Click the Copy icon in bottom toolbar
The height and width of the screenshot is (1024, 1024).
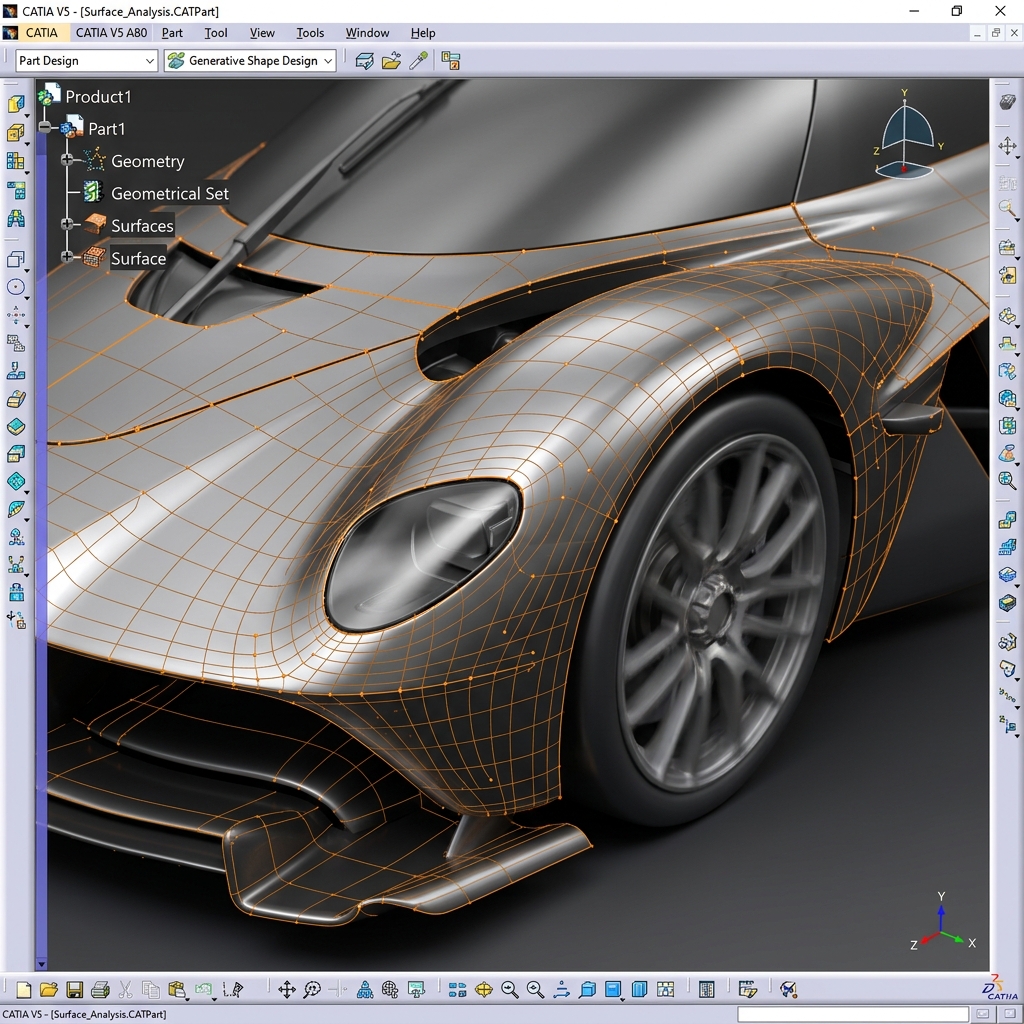coord(151,990)
